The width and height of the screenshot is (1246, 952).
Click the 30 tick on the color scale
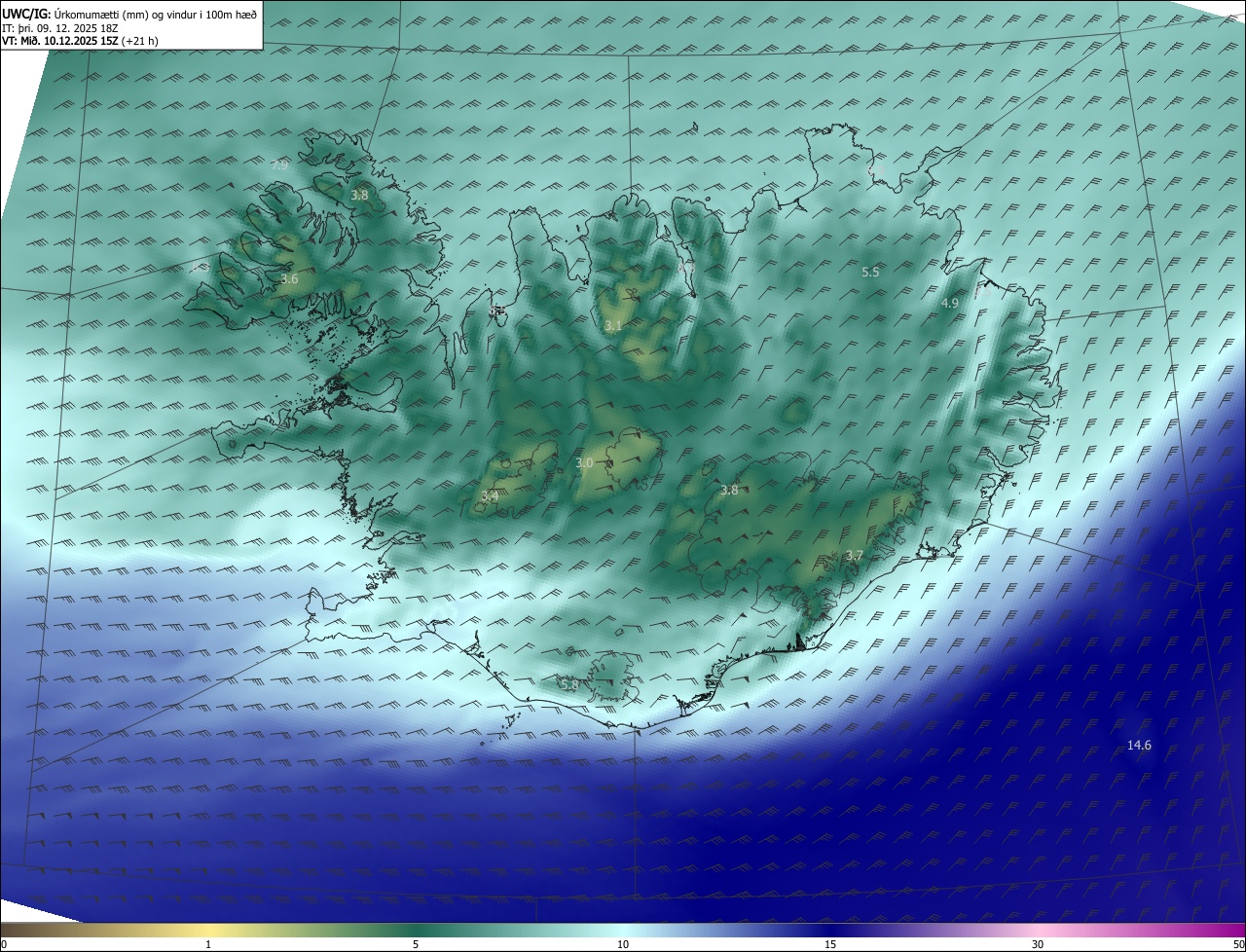click(1038, 944)
